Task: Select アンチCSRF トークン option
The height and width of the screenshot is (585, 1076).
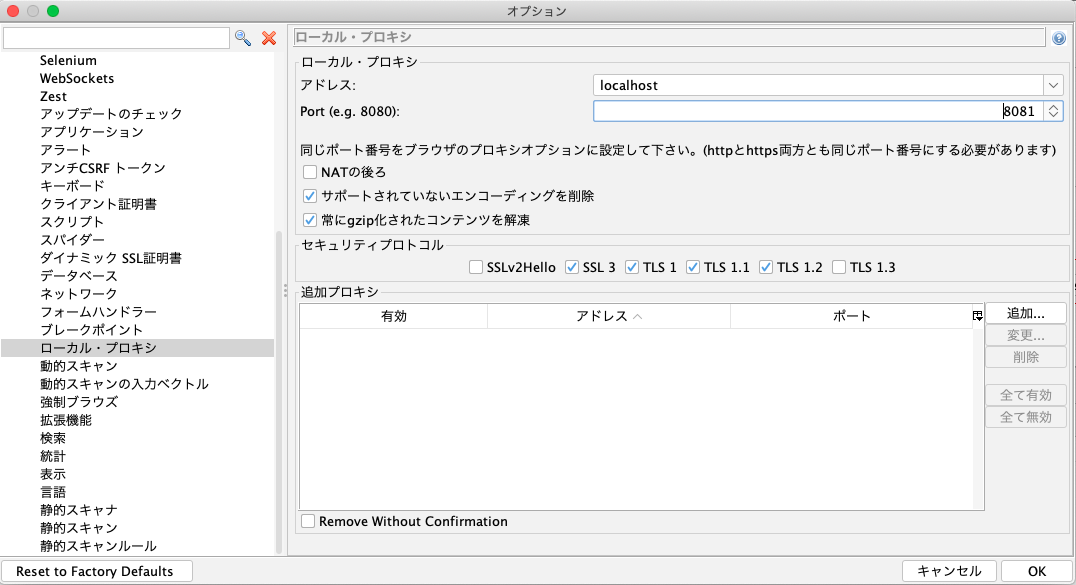Action: 103,168
